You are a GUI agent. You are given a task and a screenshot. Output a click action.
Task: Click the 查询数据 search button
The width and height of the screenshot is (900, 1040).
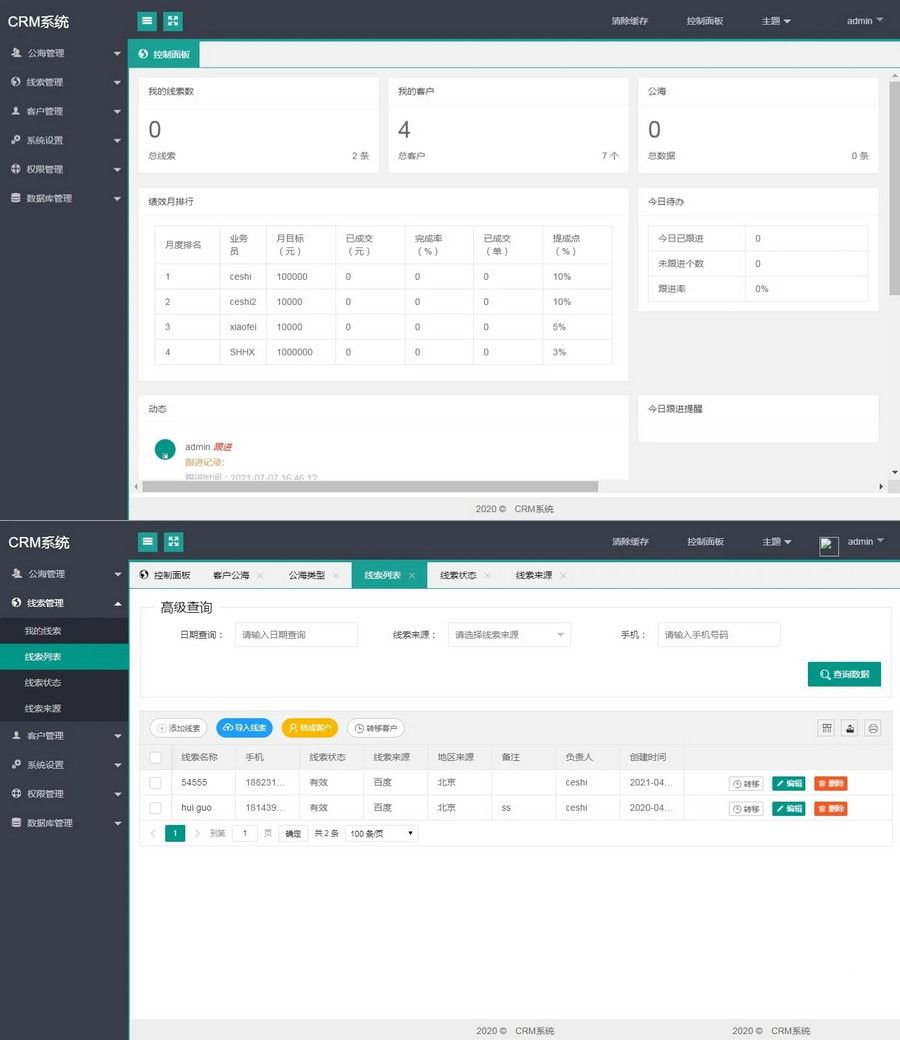click(844, 674)
